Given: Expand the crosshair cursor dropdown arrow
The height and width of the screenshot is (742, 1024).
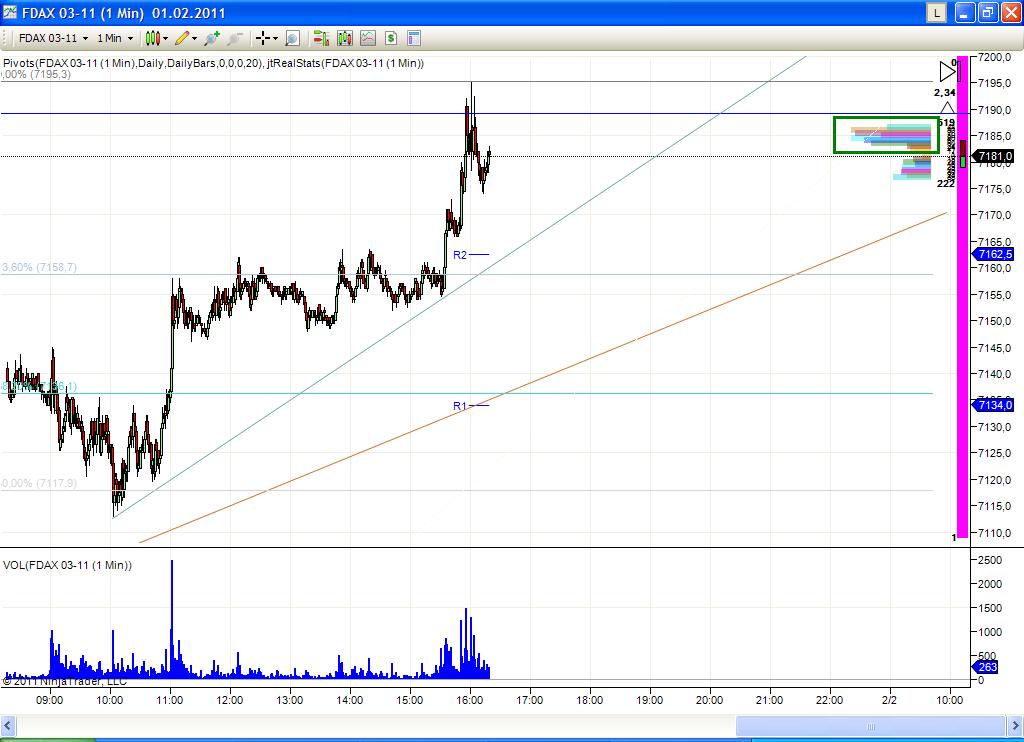Looking at the screenshot, I should 274,38.
